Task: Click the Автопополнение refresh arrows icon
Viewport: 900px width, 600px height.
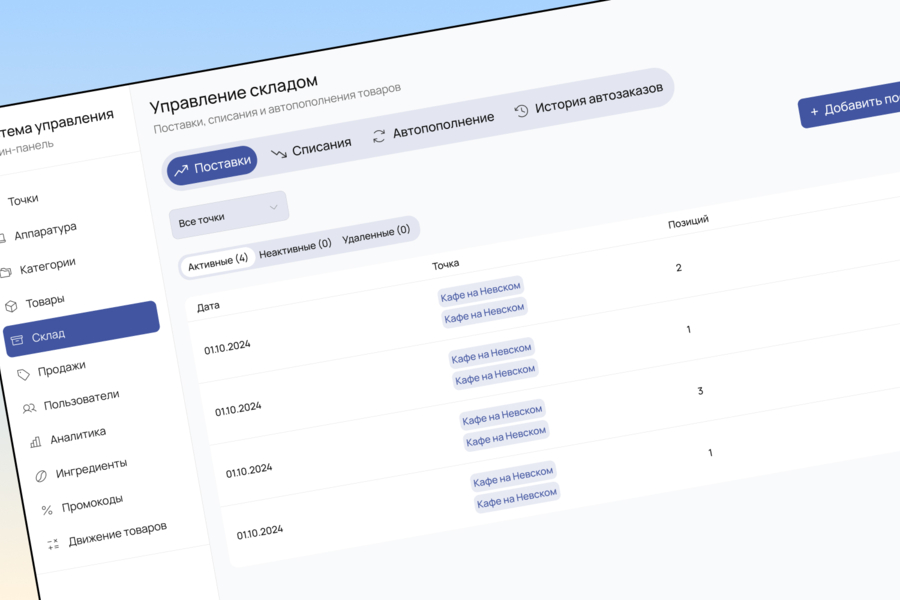Action: pos(379,136)
